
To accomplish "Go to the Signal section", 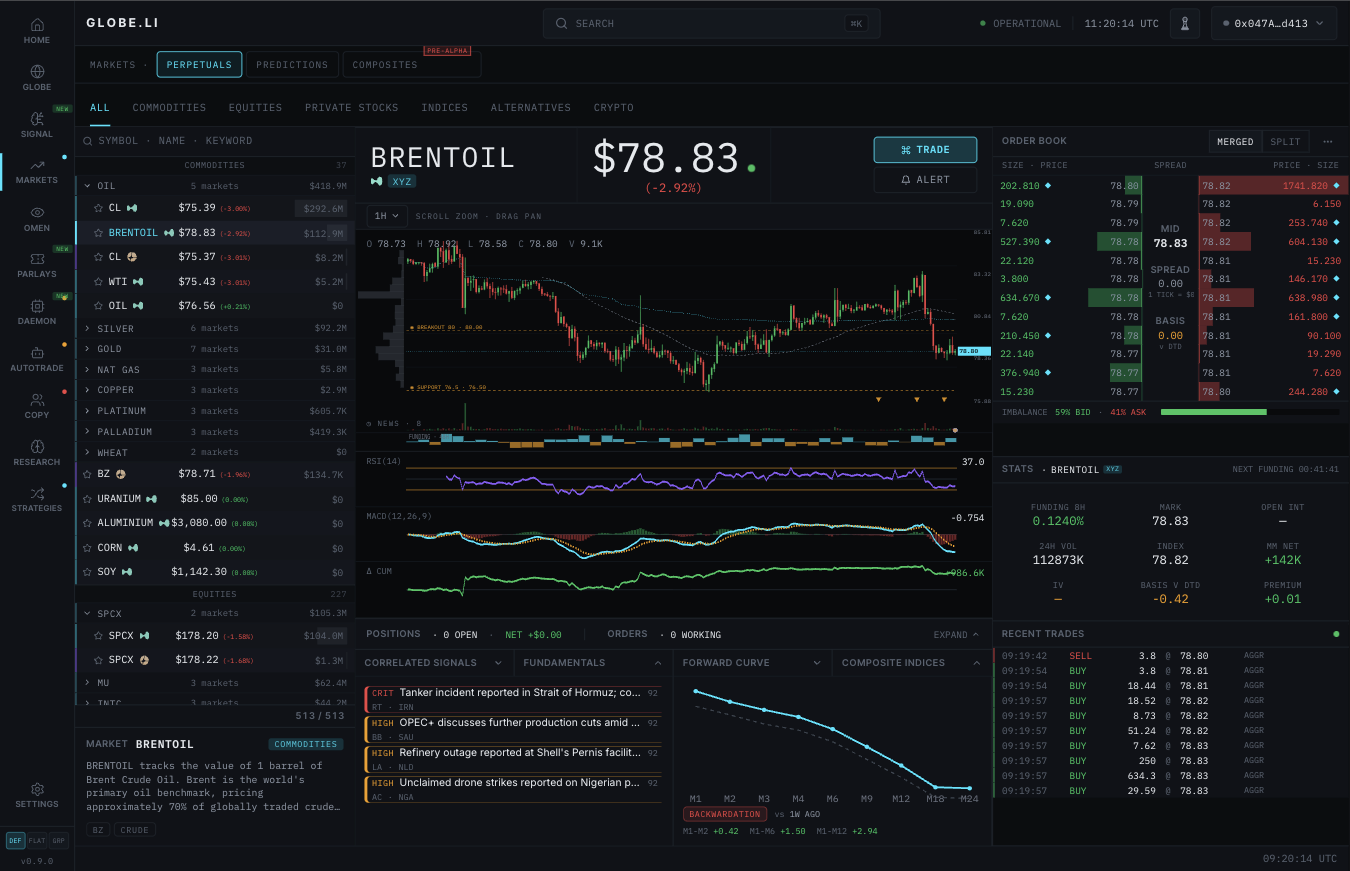I will click(37, 125).
